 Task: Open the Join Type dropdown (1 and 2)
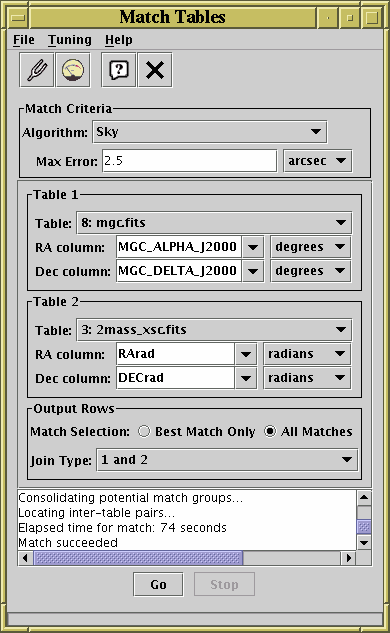click(x=227, y=459)
